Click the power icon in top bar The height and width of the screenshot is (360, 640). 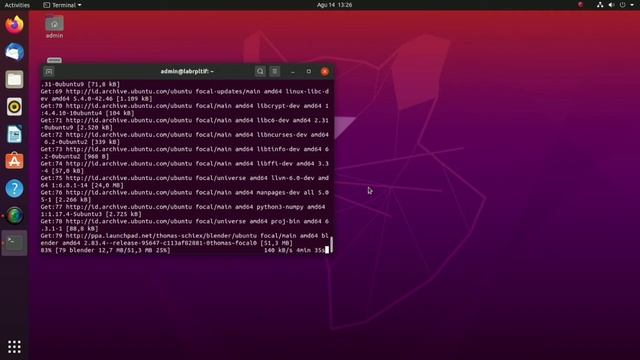(622, 5)
